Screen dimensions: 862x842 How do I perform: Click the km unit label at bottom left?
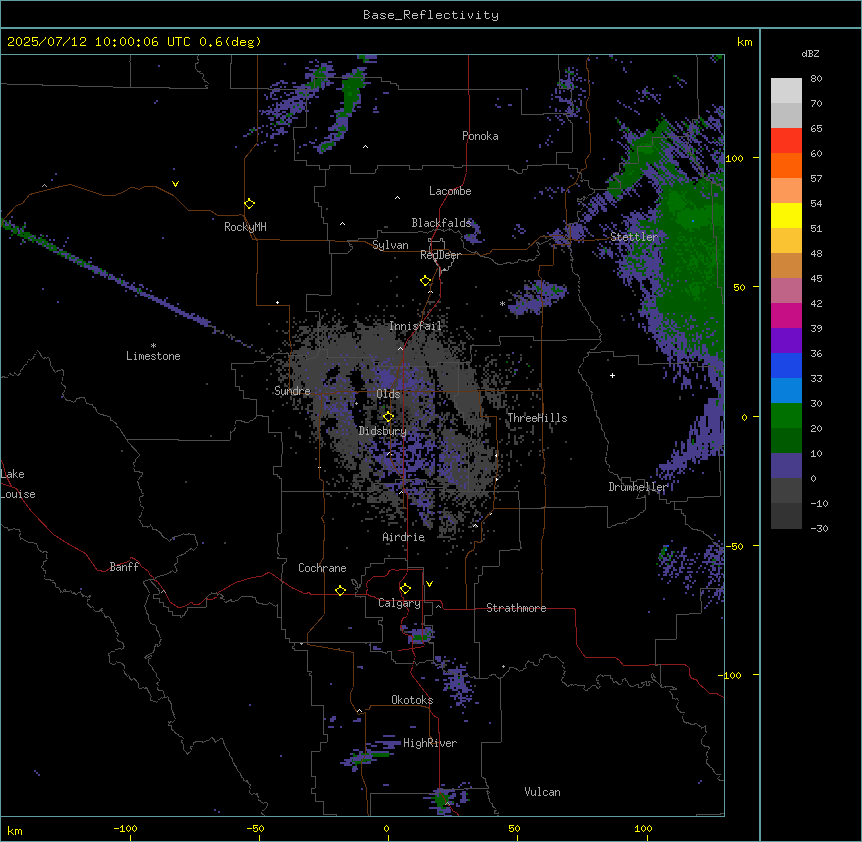[15, 830]
